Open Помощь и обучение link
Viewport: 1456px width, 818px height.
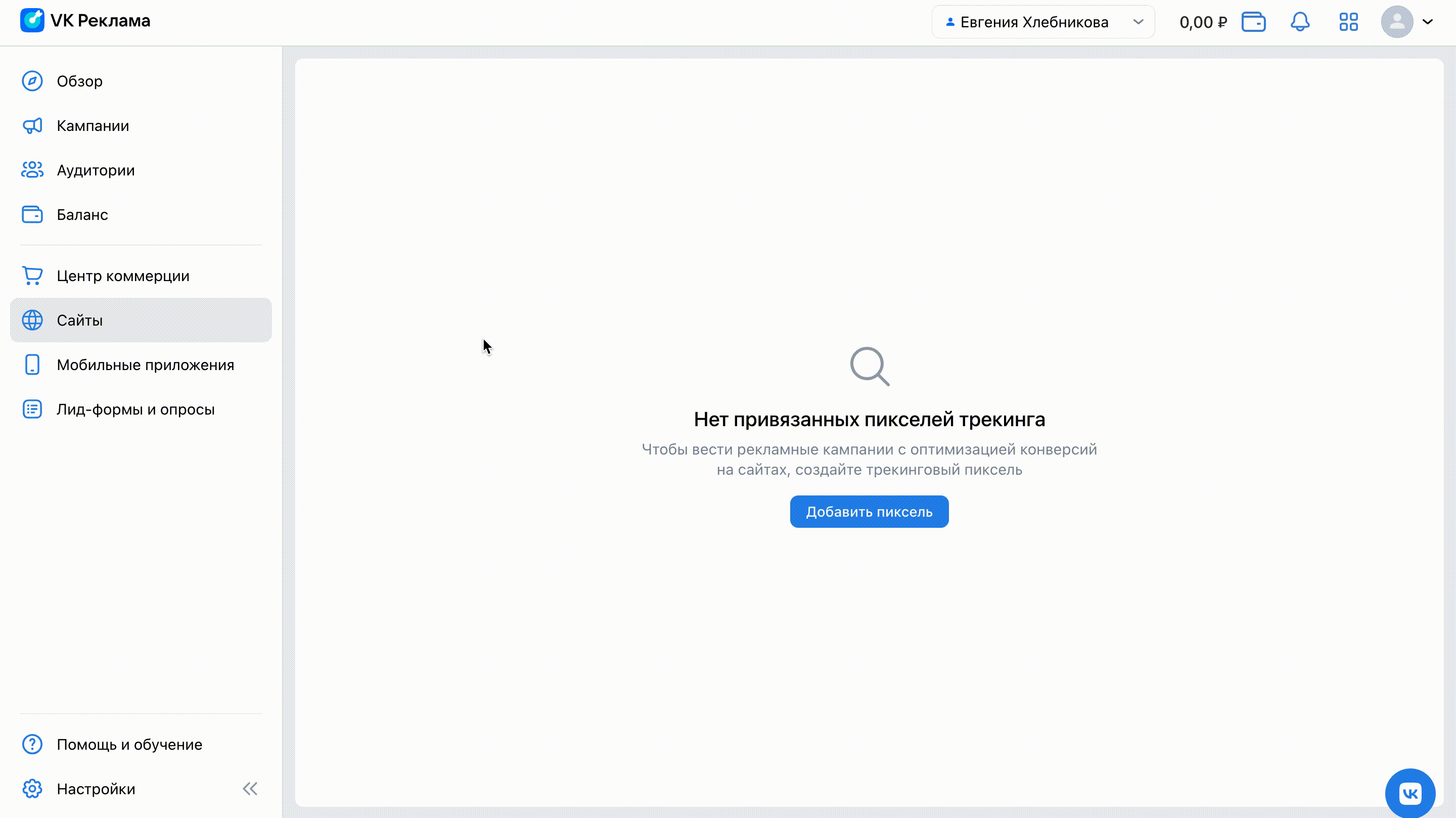[129, 745]
